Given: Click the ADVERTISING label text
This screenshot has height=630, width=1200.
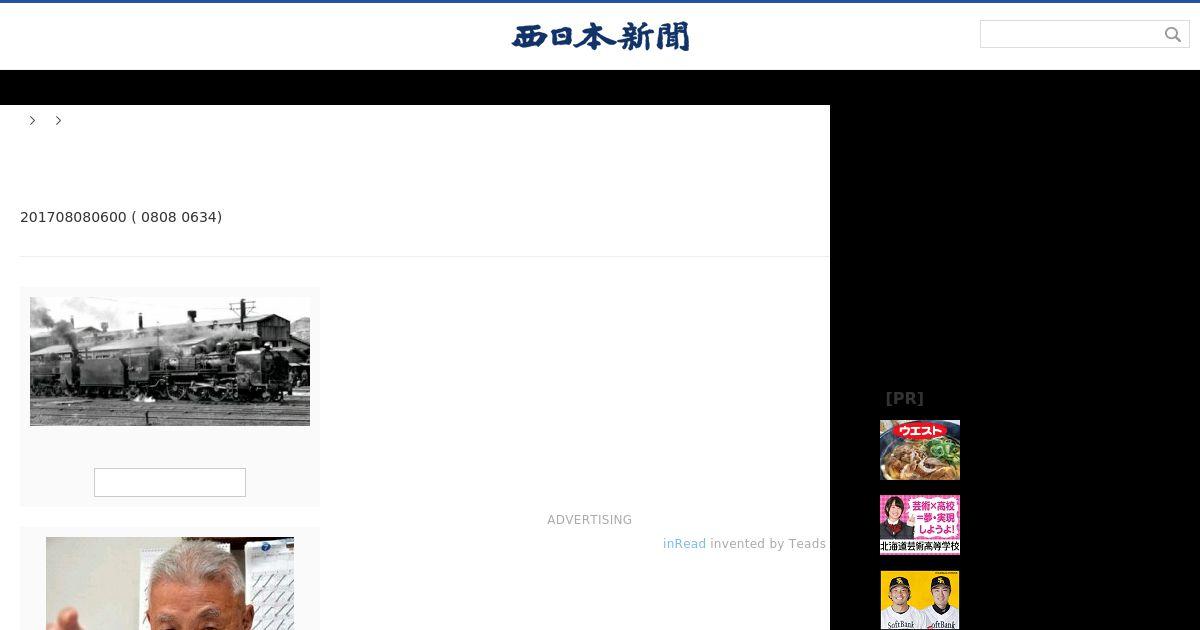Looking at the screenshot, I should [x=589, y=520].
